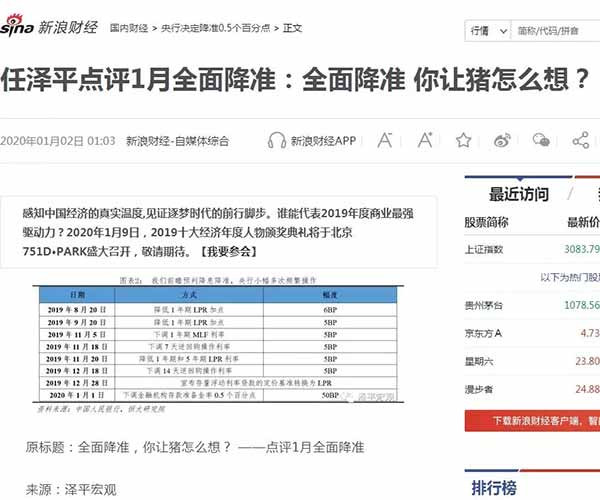This screenshot has height=500, width=600.
Task: Click the 原标题 line text
Action: point(195,447)
